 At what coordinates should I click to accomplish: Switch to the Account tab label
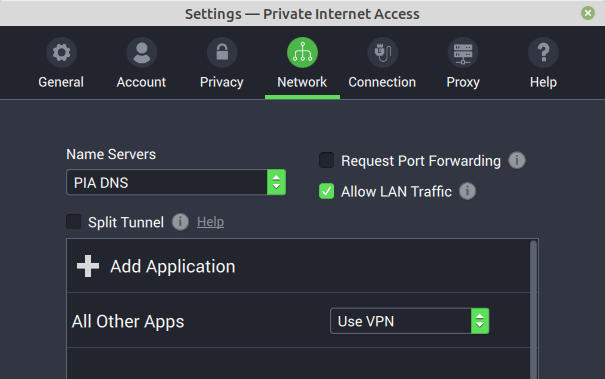coord(141,82)
